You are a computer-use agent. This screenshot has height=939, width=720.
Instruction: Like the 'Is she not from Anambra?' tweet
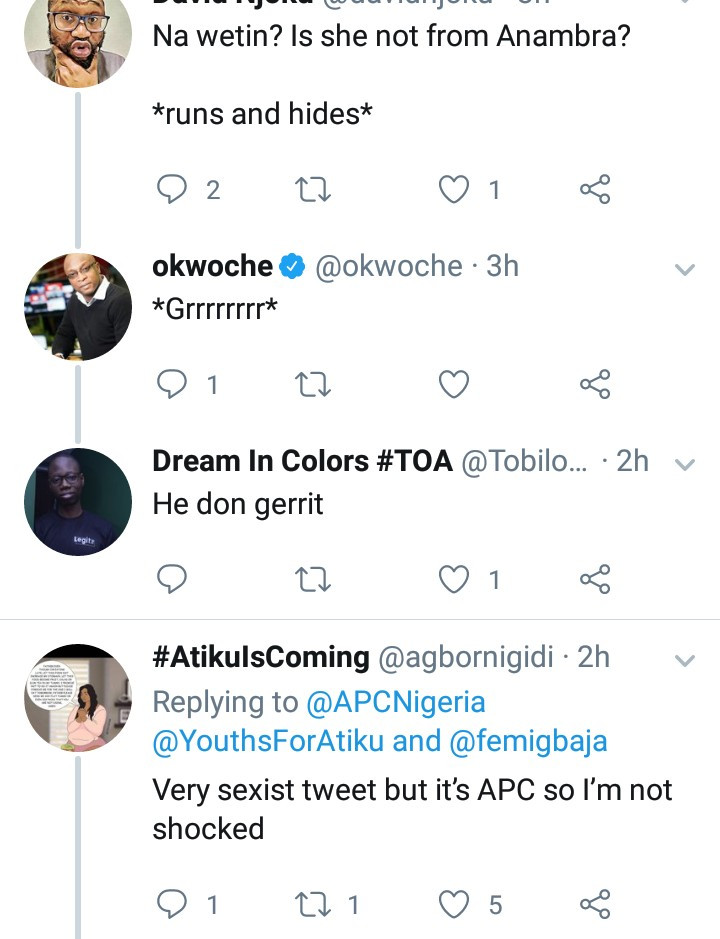455,189
